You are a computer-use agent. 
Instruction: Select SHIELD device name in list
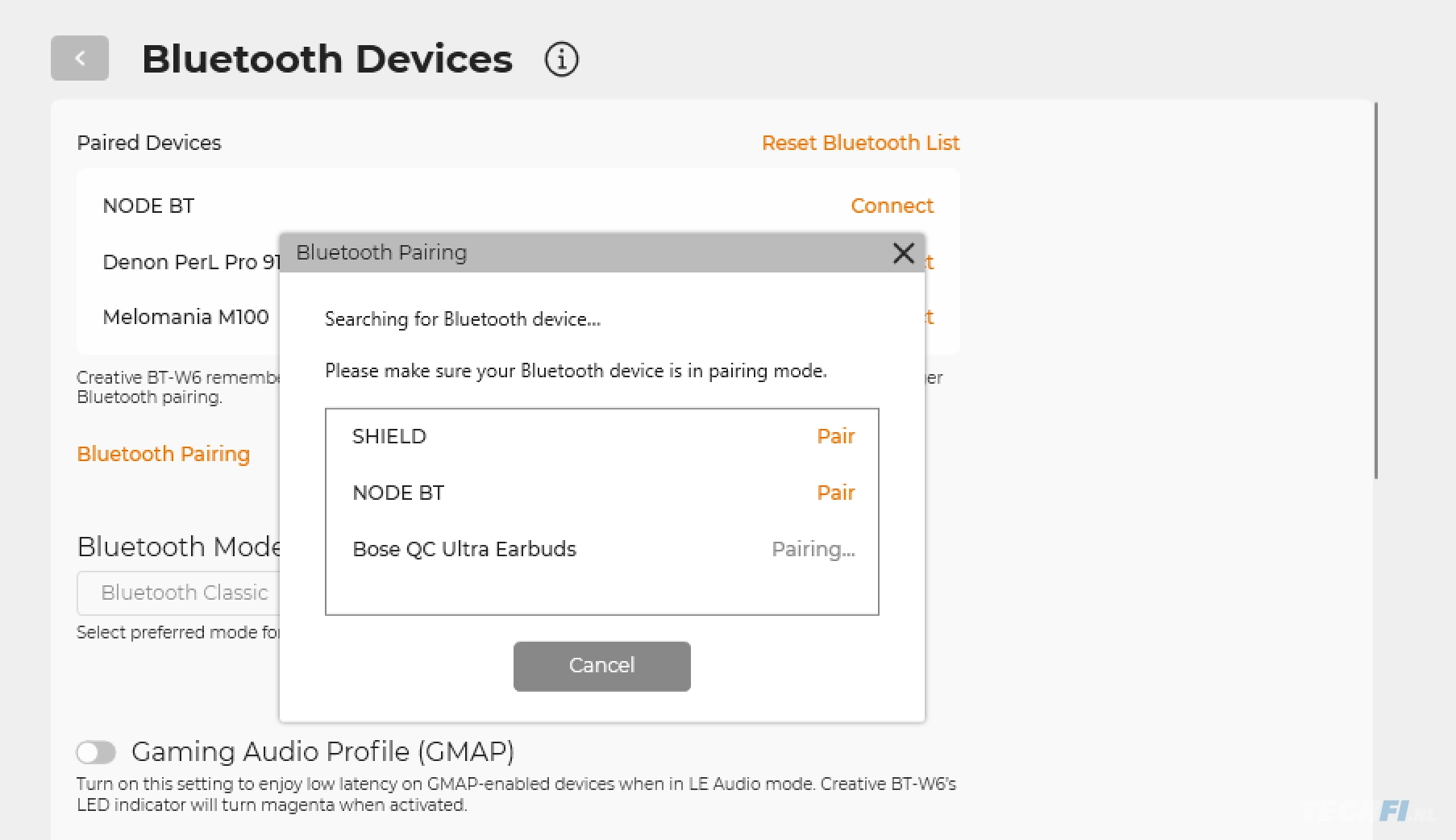[x=389, y=436]
